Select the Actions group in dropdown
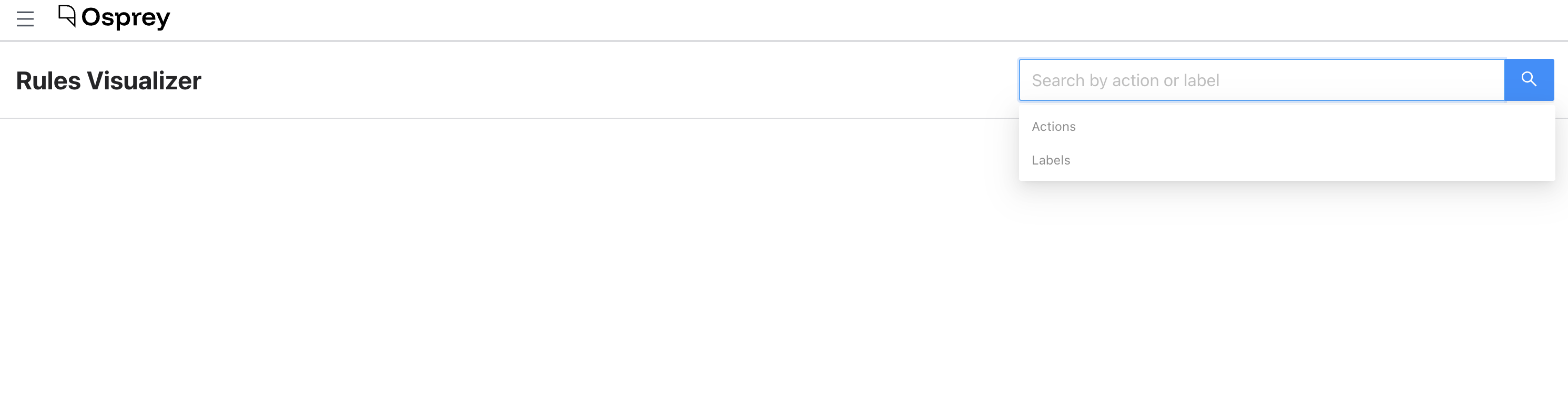Image resolution: width=1568 pixels, height=411 pixels. [x=1054, y=127]
